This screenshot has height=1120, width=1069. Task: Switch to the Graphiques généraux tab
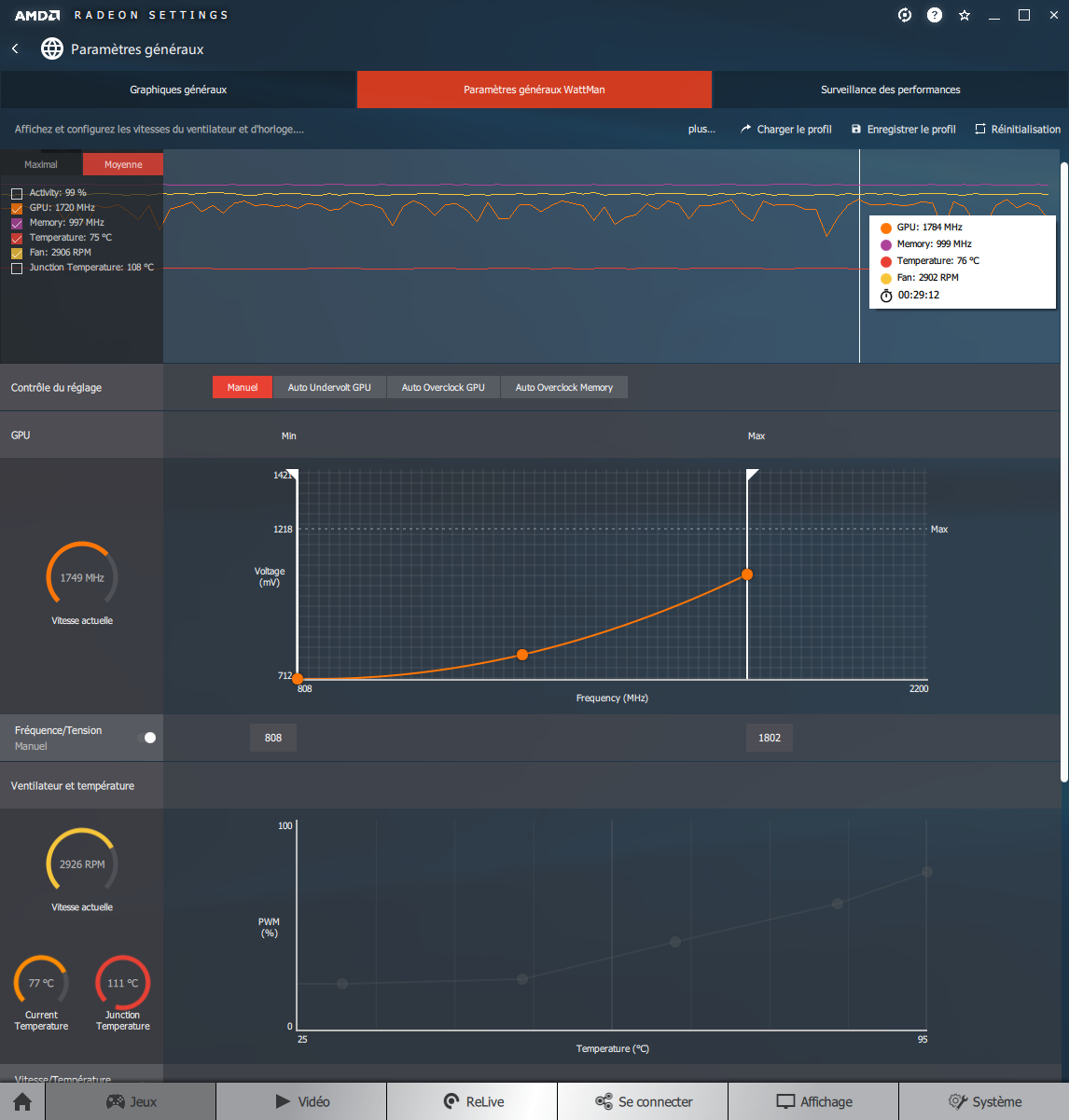[x=178, y=90]
